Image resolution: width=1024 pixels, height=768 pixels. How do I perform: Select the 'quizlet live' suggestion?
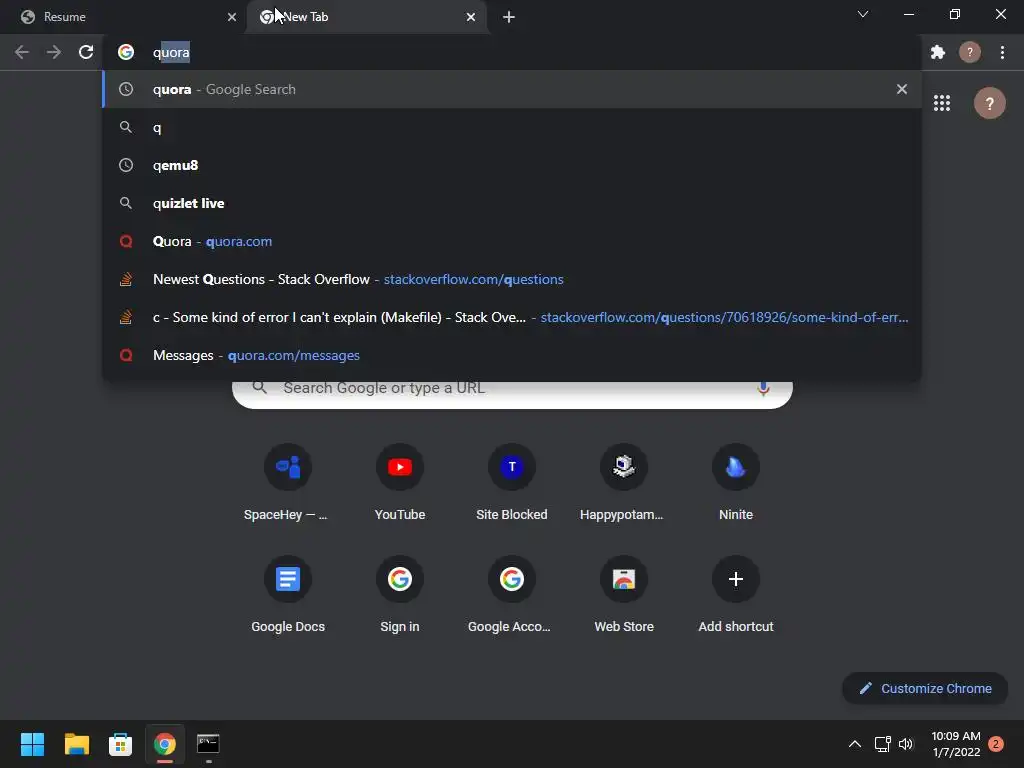pyautogui.click(x=512, y=203)
